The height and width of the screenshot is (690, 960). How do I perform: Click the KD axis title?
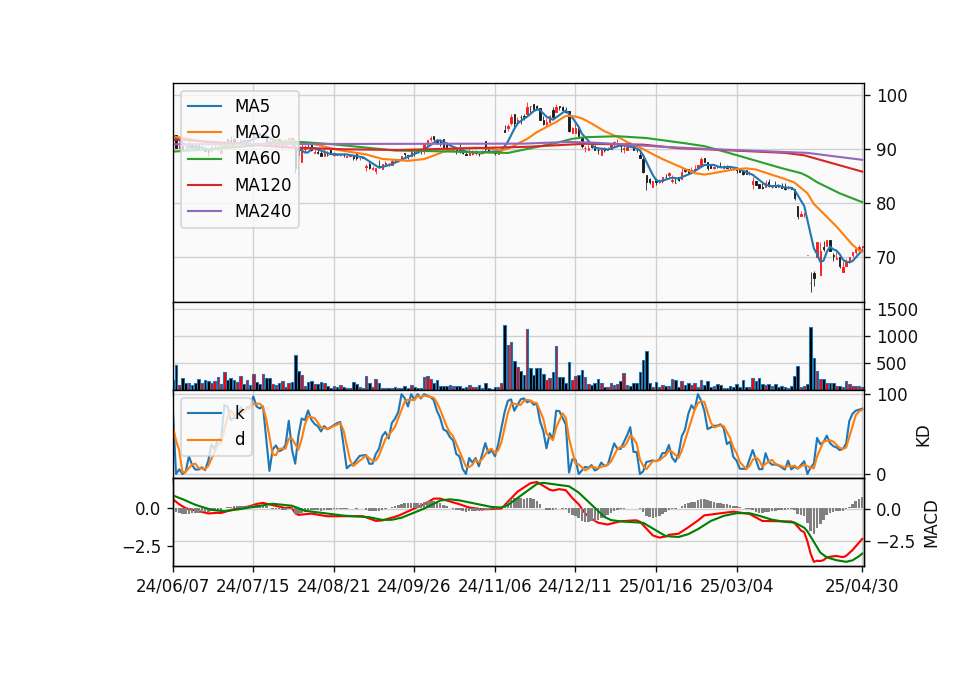(923, 437)
